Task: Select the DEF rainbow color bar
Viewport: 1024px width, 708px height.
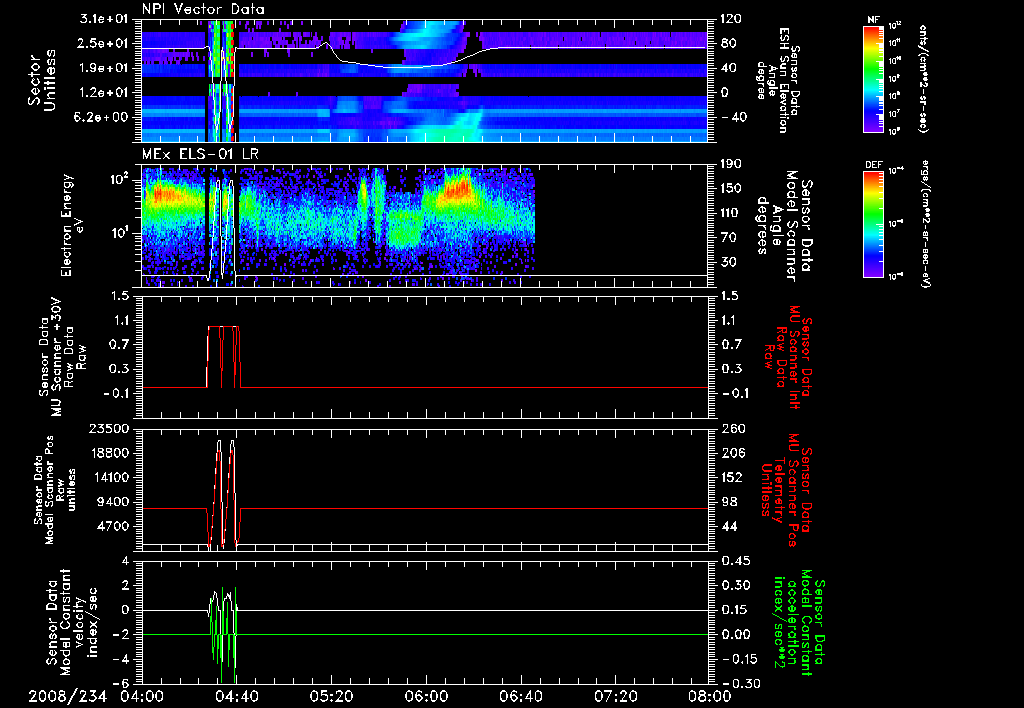Action: pos(874,224)
